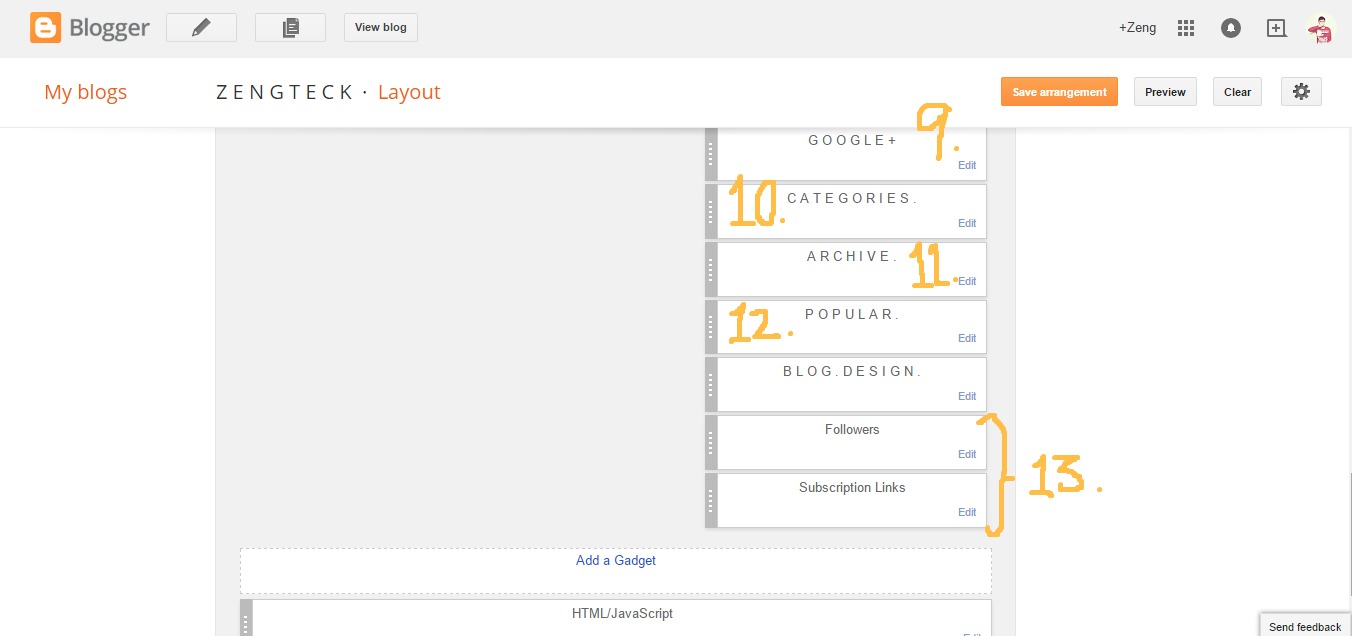Screen dimensions: 1352x636
Task: Edit the CATEGORIES gadget
Action: [967, 223]
